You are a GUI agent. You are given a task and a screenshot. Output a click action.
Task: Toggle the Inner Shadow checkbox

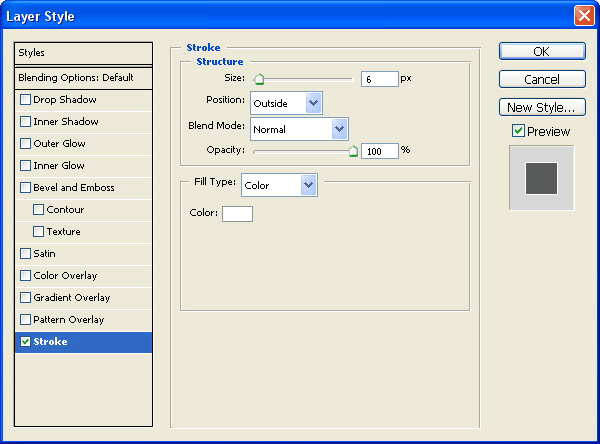click(x=25, y=122)
